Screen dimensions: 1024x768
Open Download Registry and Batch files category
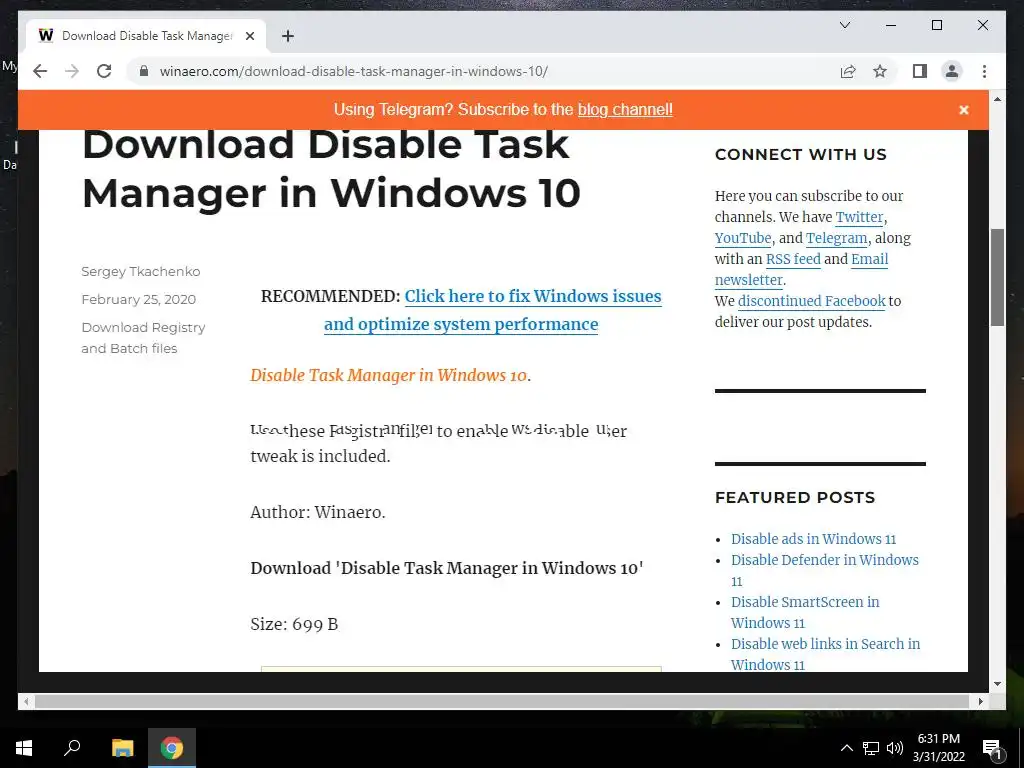click(x=143, y=338)
